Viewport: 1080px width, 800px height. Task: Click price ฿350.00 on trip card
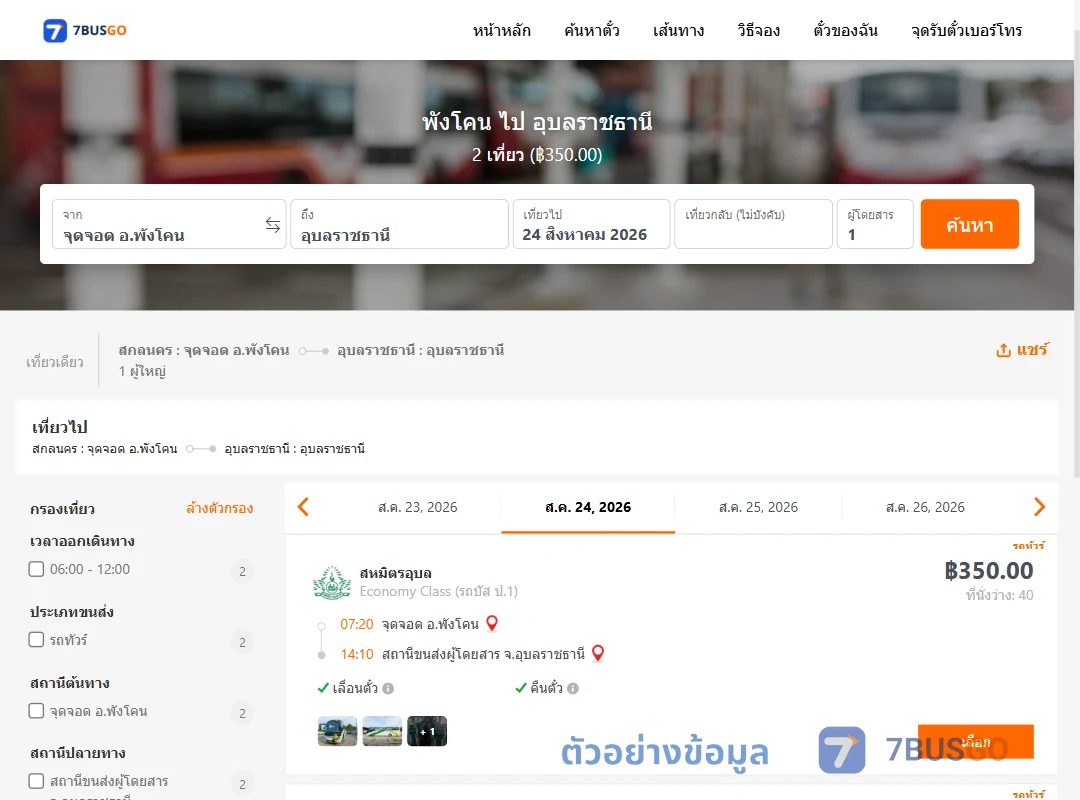(988, 571)
